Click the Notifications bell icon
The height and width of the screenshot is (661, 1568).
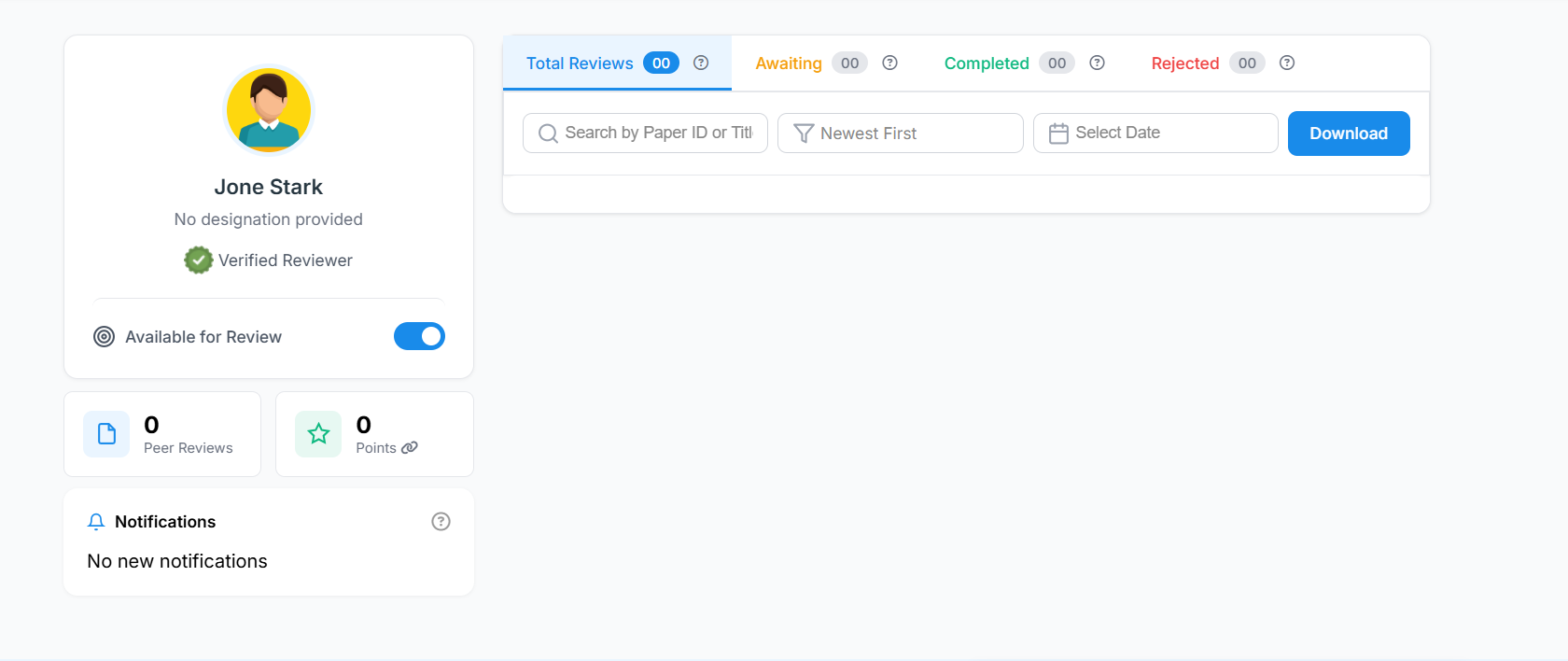point(96,522)
